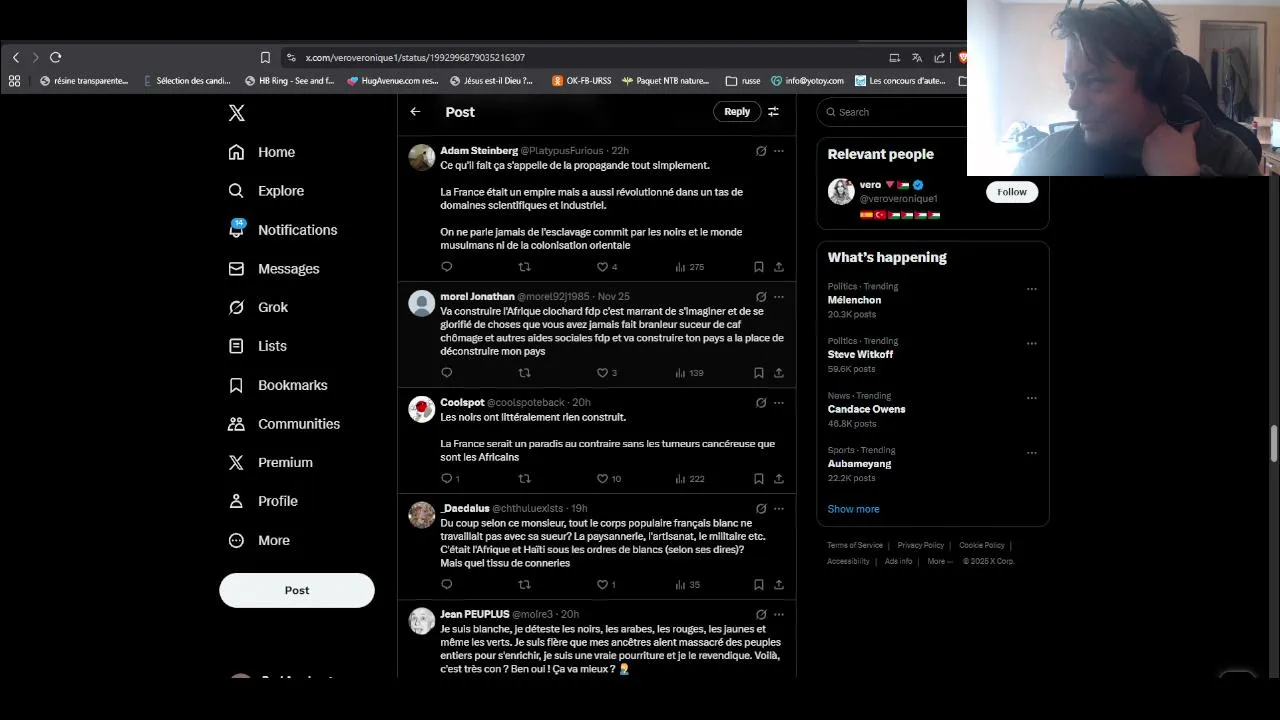Click the back arrow beside Post

click(415, 112)
